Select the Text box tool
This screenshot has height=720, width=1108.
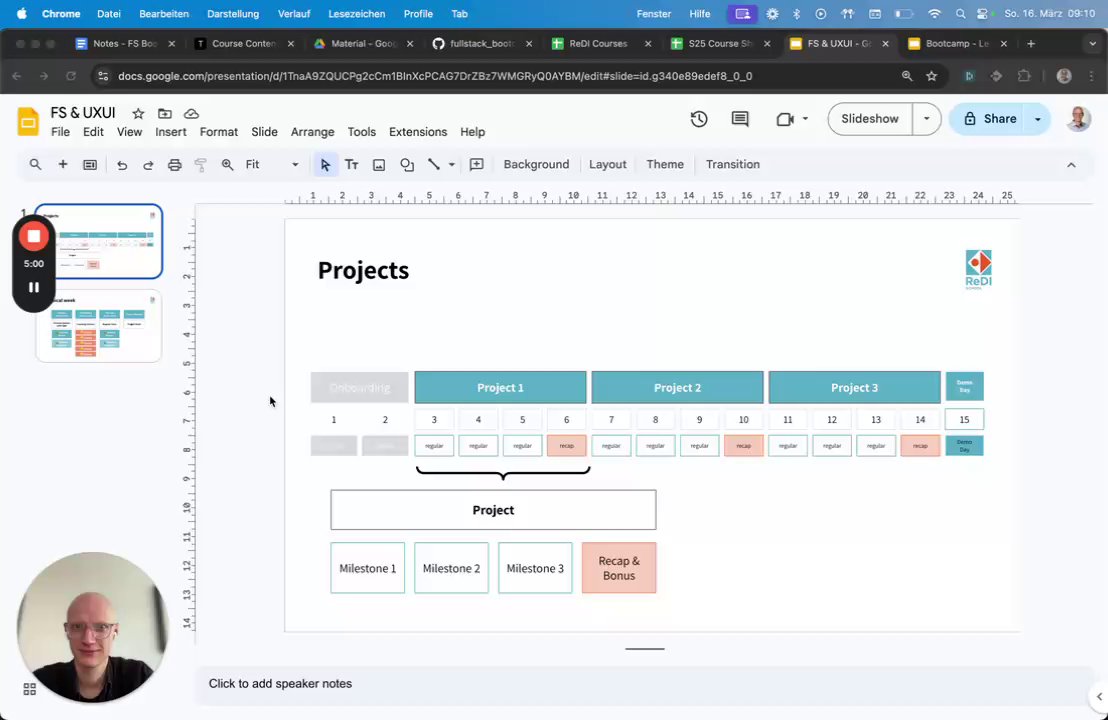pyautogui.click(x=351, y=165)
